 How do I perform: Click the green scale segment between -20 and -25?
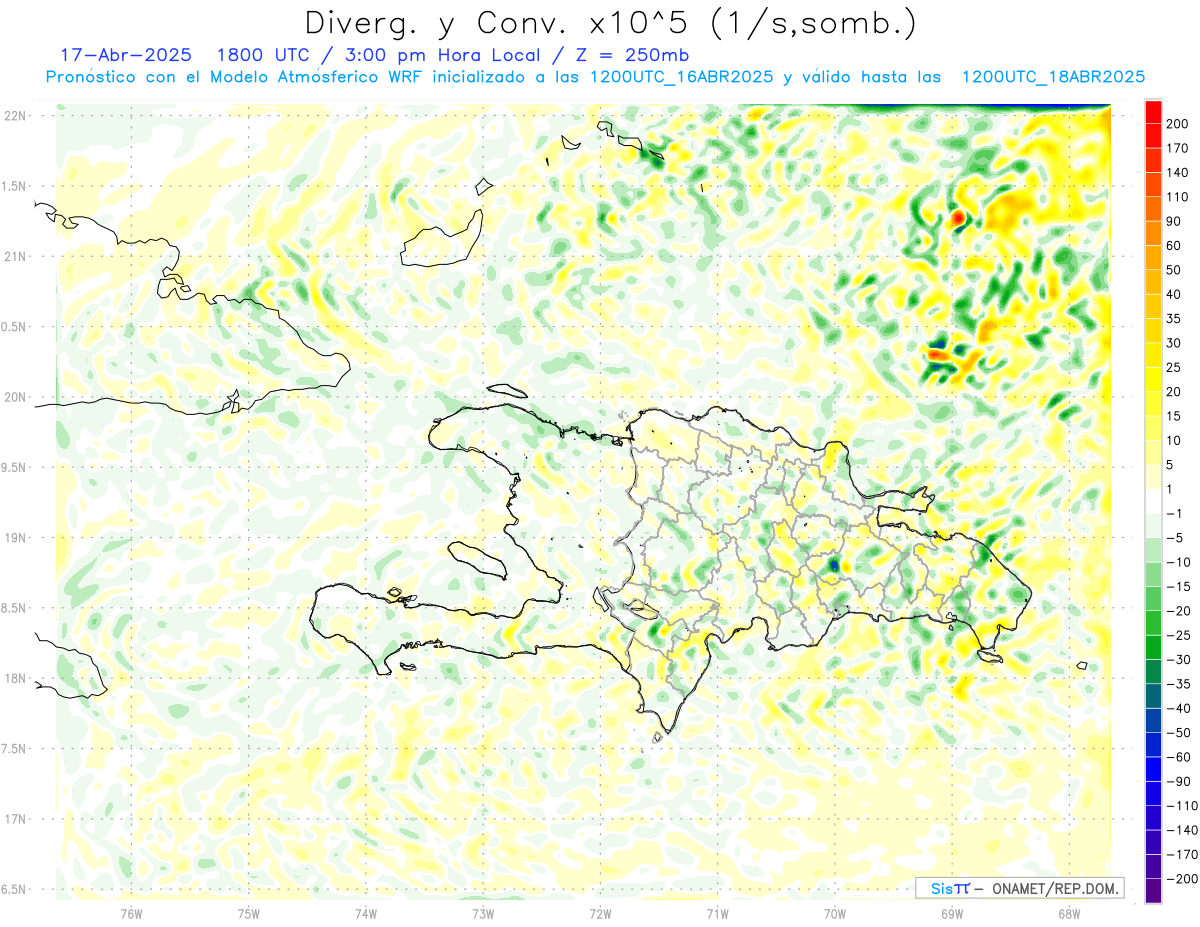pos(1153,624)
